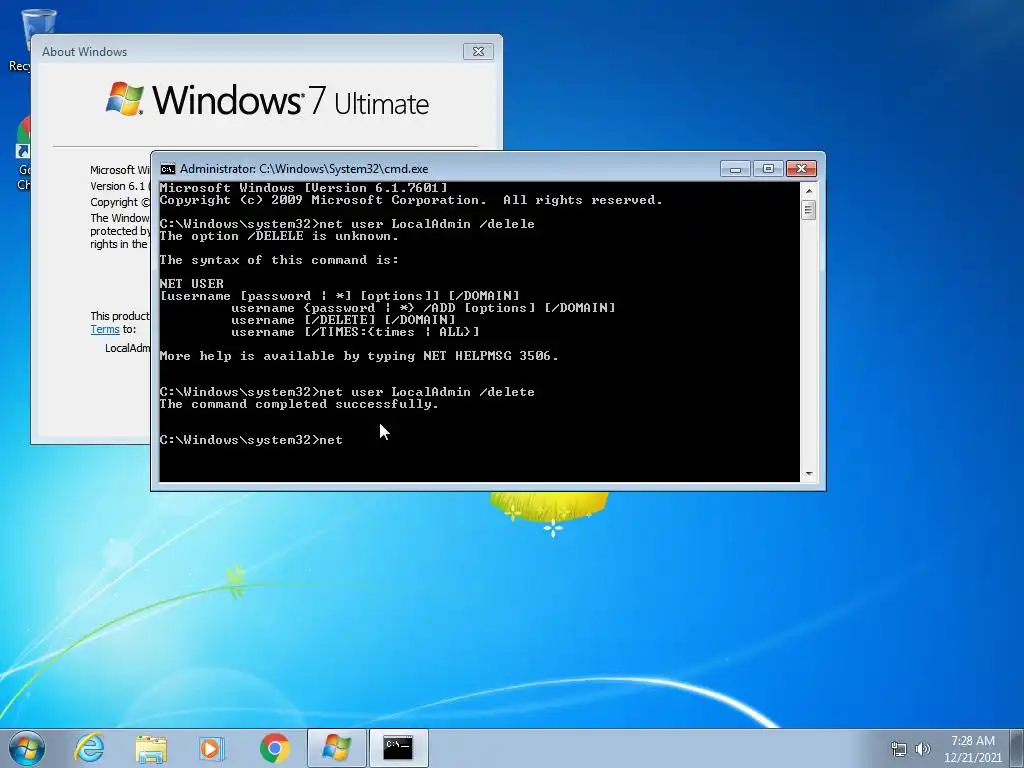Click 'The option /DELELE is unknown.' line

(x=279, y=236)
